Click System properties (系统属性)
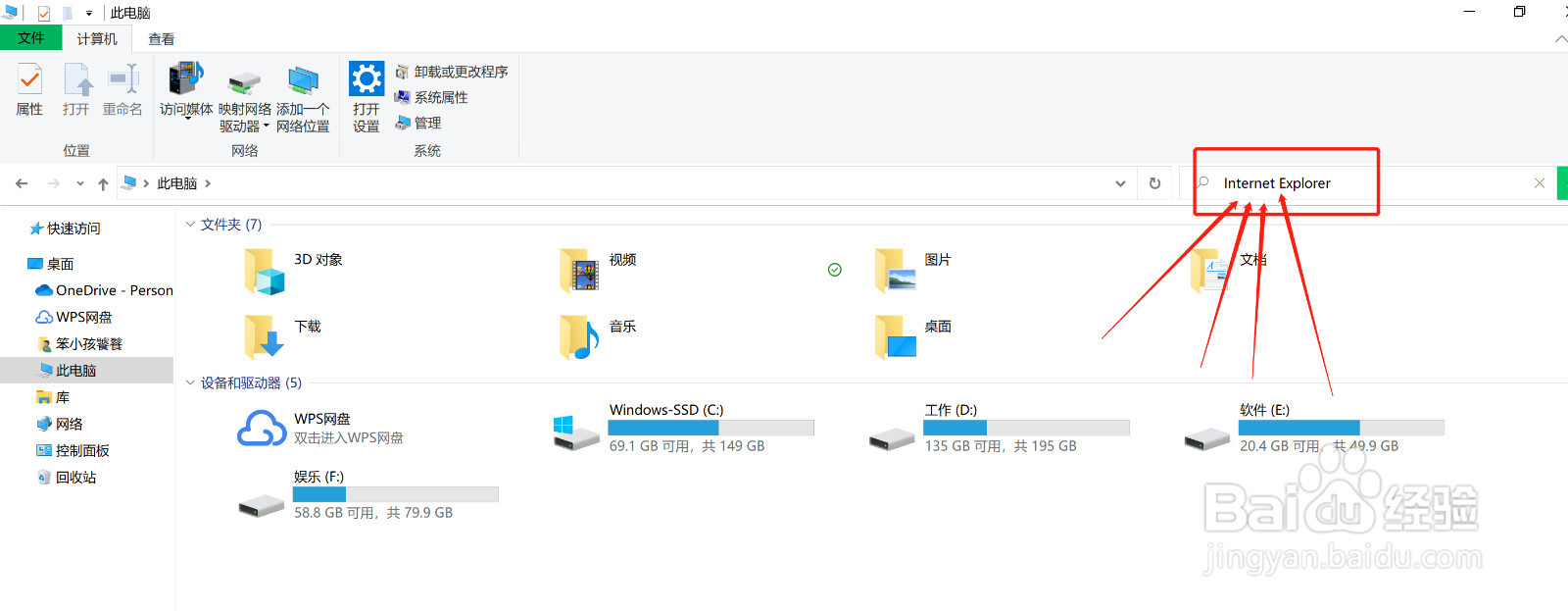 [x=431, y=97]
